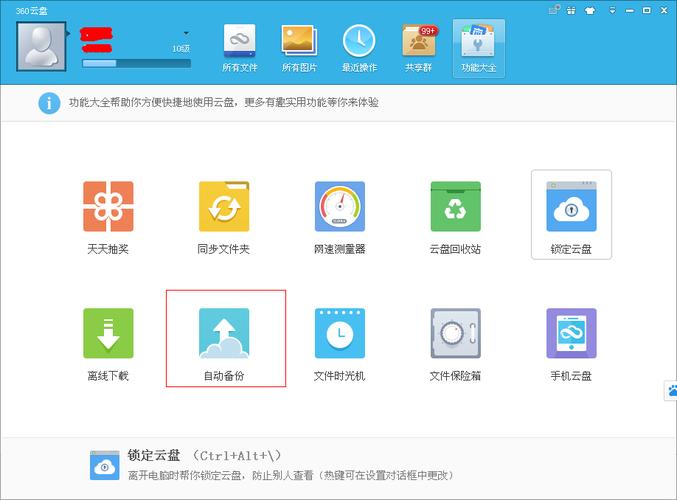Click the message notification icon in title bar
Screen dimensions: 677x500
[x=554, y=9]
